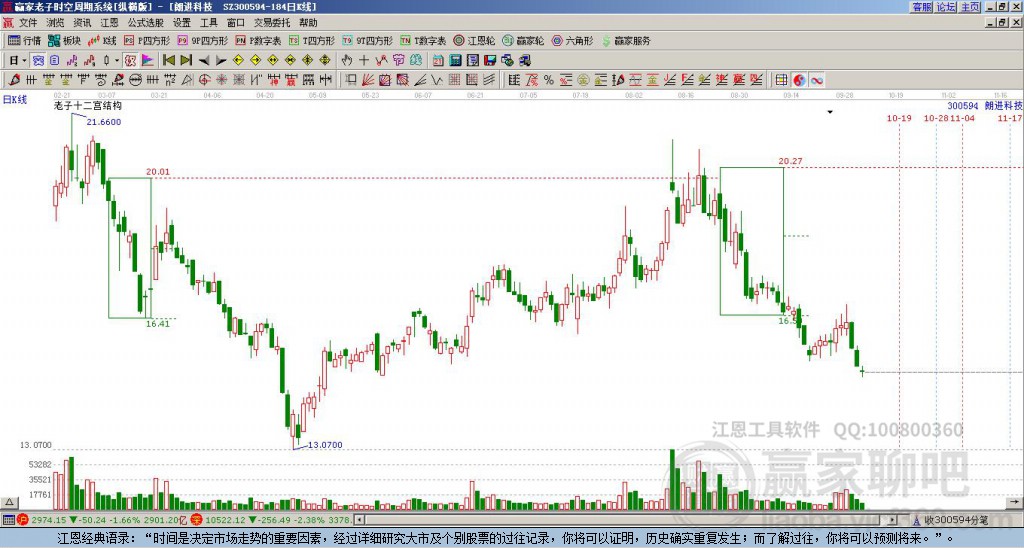This screenshot has height=548, width=1024.
Task: Click the 论坛 forum link
Action: click(946, 7)
